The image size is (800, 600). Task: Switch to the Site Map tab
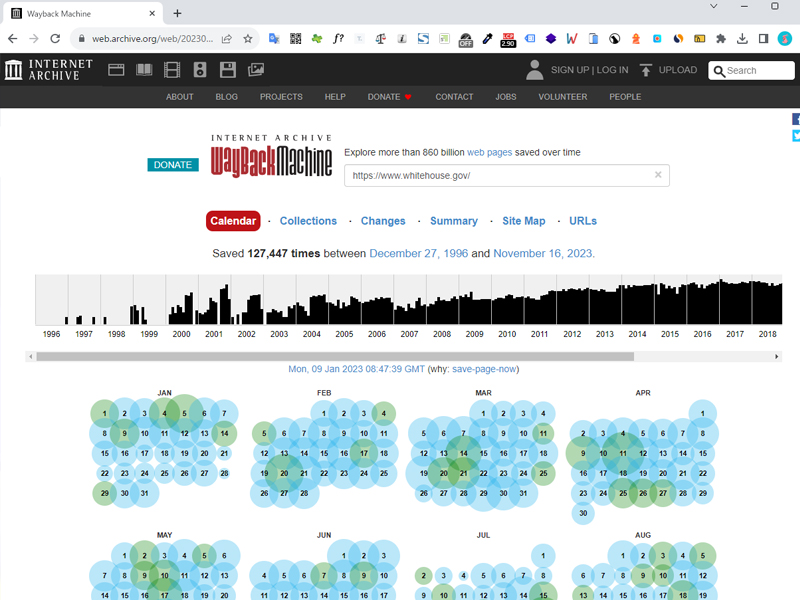click(524, 221)
